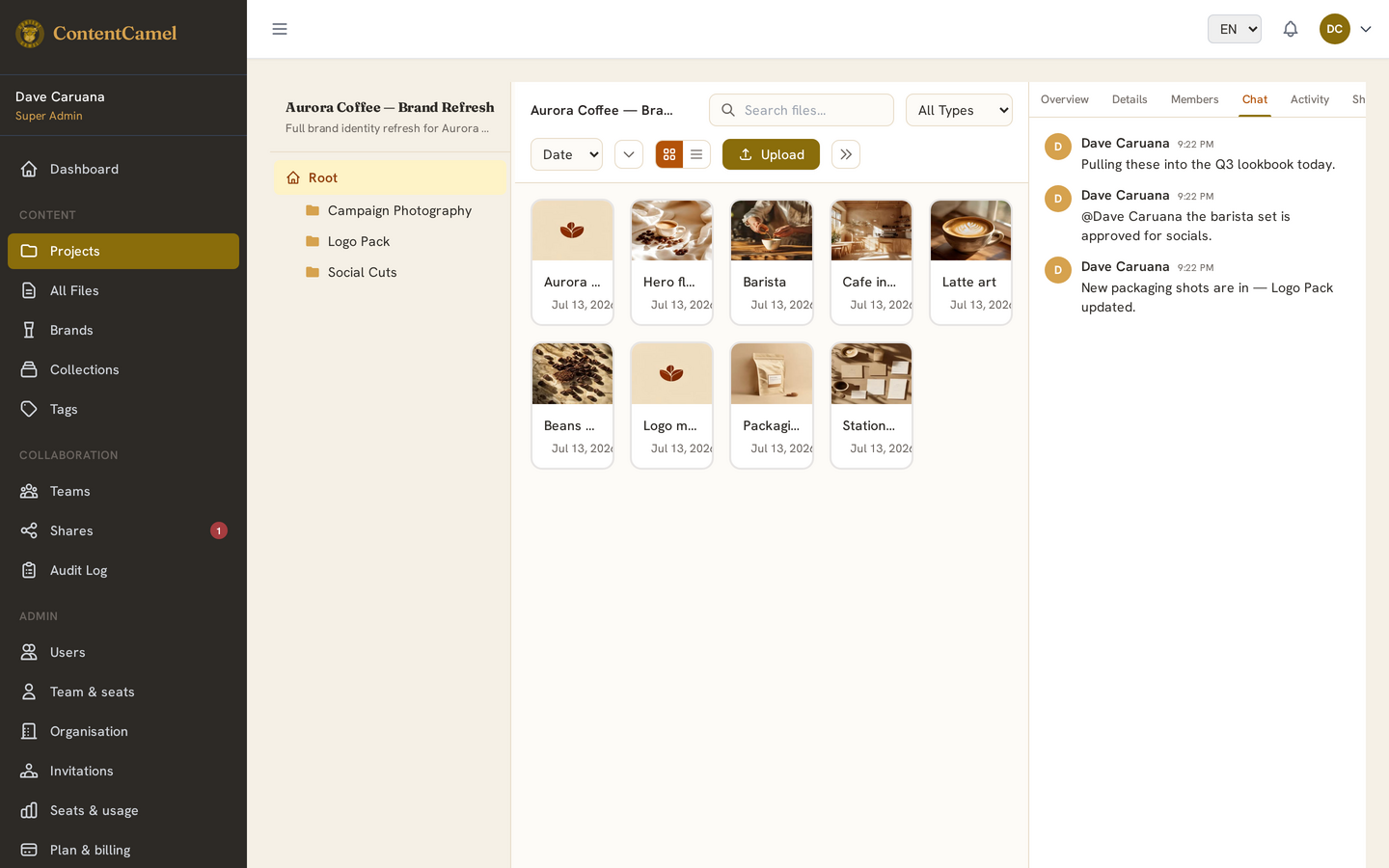
Task: Open the Logo Pack folder
Action: (390, 241)
